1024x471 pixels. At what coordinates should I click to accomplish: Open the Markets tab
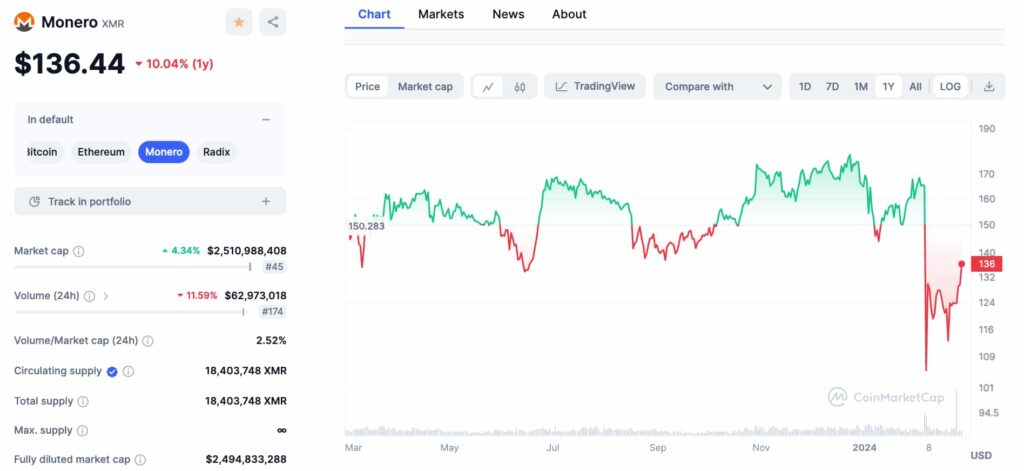441,14
